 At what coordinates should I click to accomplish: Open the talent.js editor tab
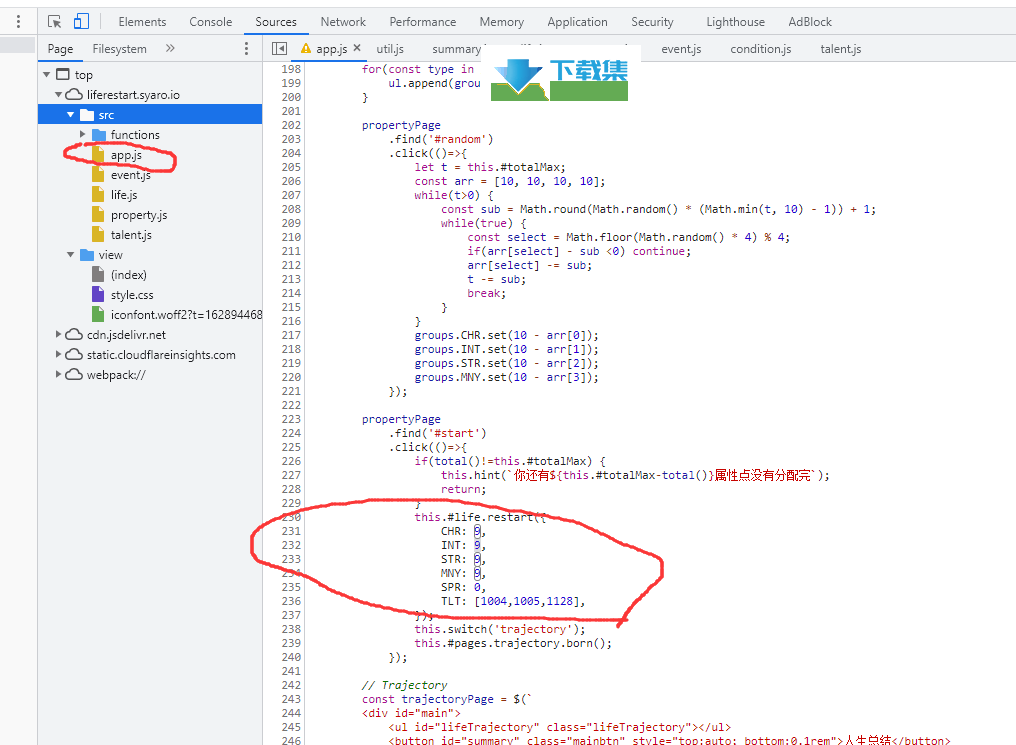(841, 49)
